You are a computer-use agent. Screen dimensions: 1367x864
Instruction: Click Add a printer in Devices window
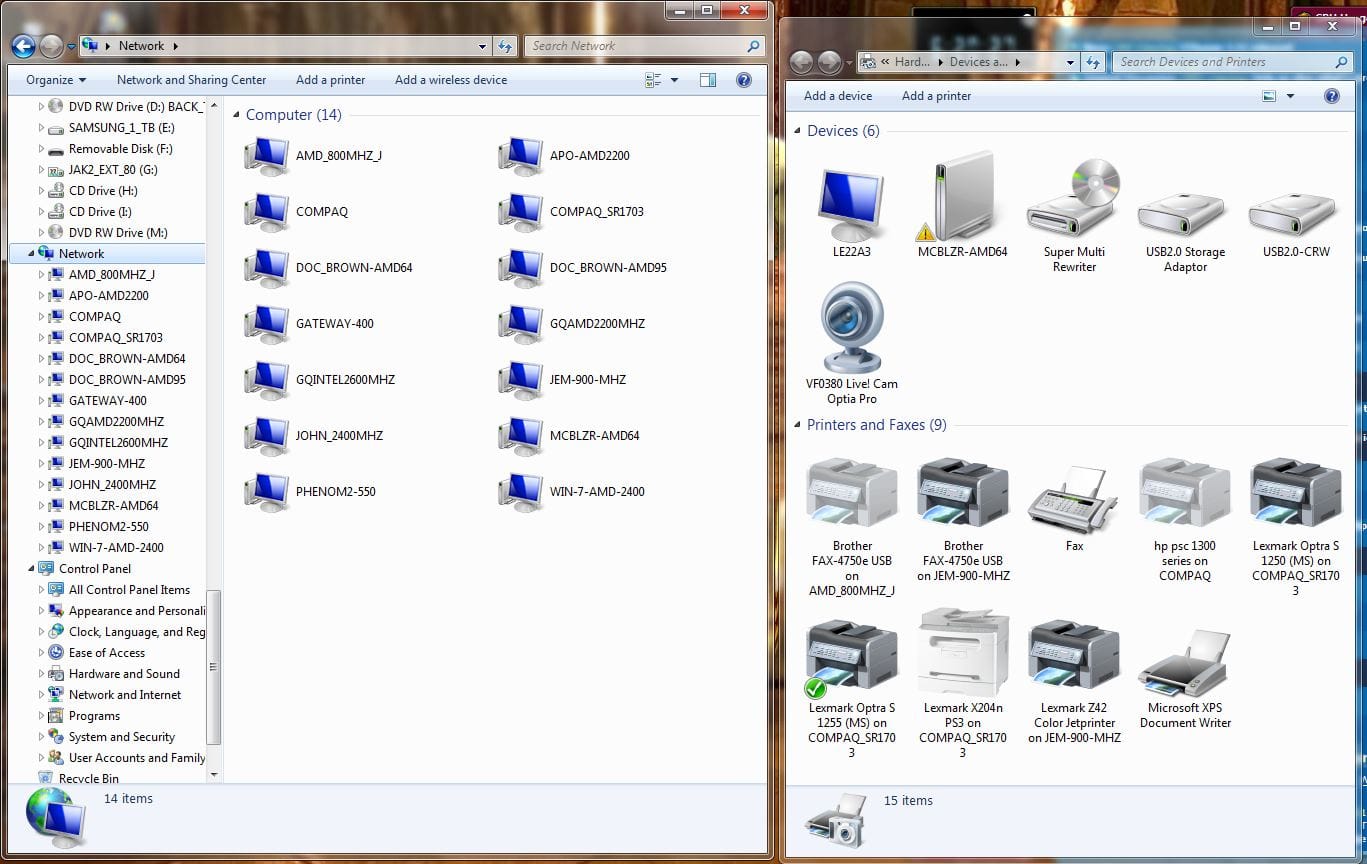point(936,96)
